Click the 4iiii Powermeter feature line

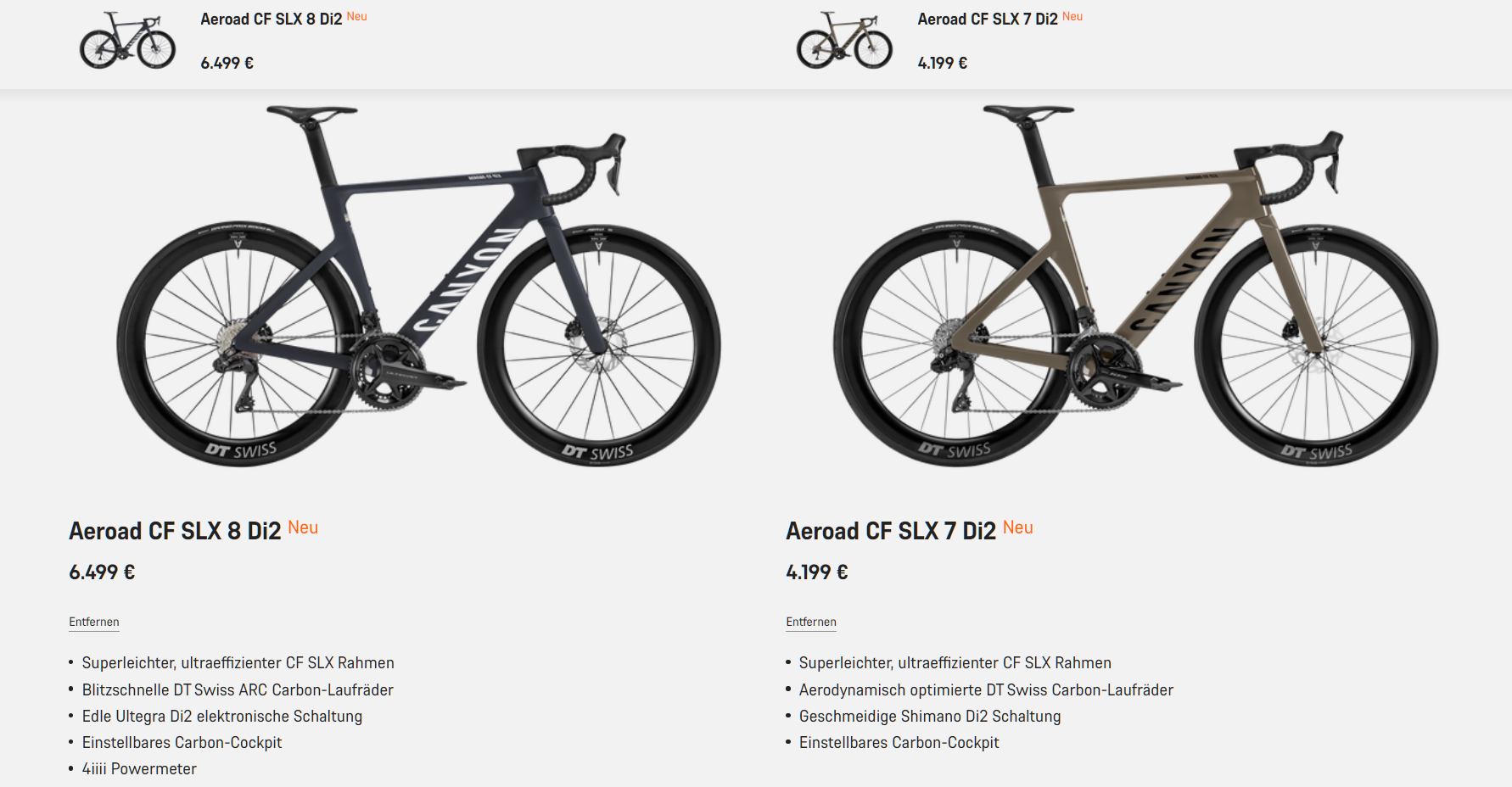click(x=139, y=769)
